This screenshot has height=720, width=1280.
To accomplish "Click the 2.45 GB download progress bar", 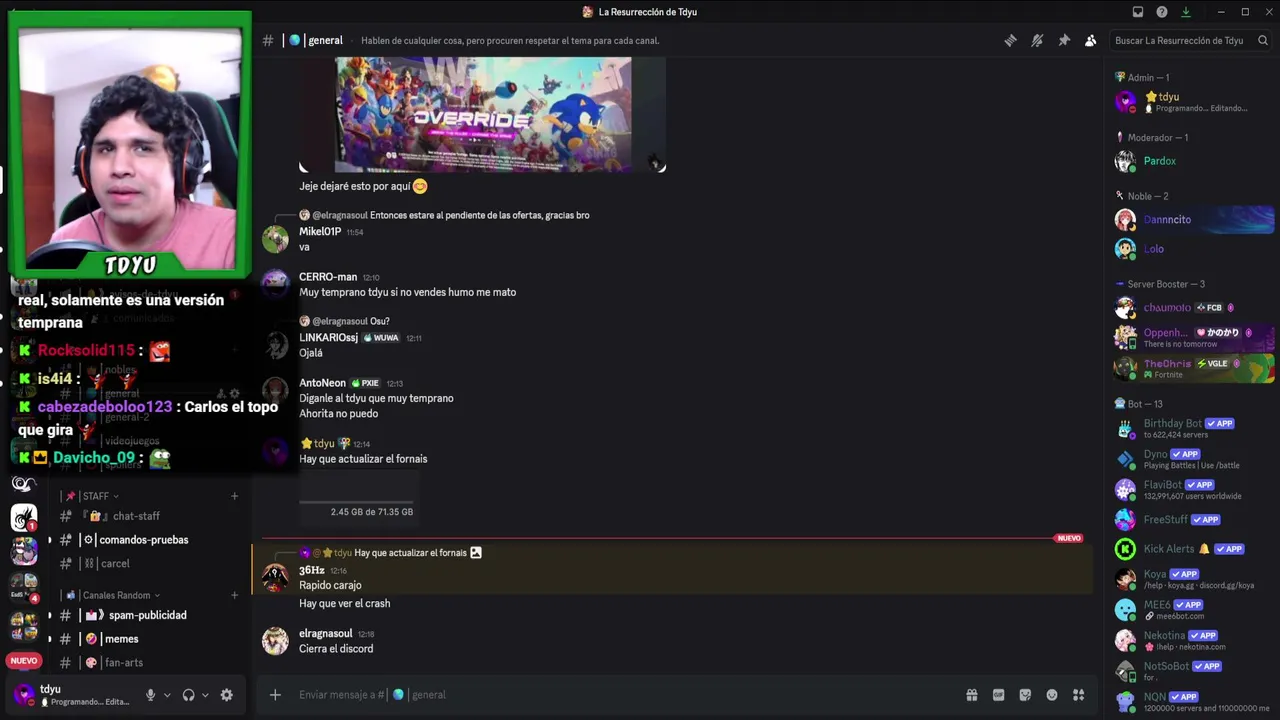I will click(x=358, y=502).
